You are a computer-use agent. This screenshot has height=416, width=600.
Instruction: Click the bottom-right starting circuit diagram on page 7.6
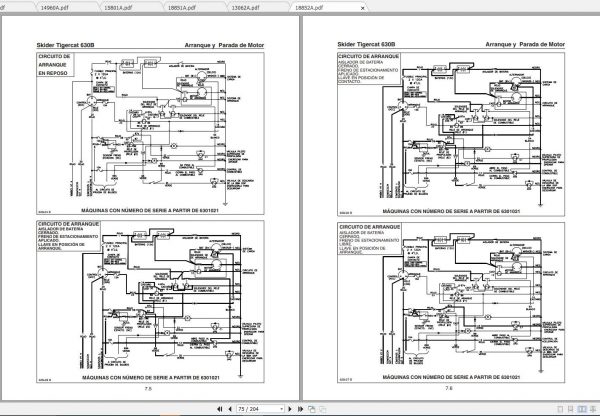point(451,302)
